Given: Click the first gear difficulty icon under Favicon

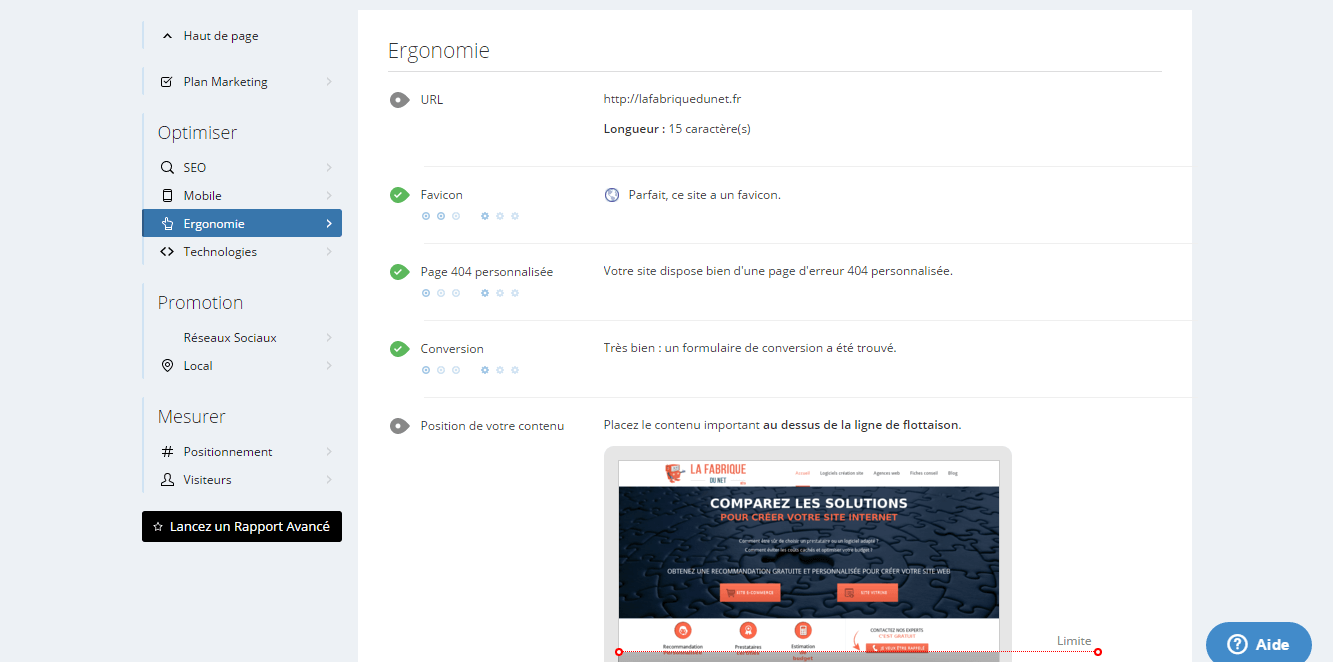Looking at the screenshot, I should click(485, 216).
